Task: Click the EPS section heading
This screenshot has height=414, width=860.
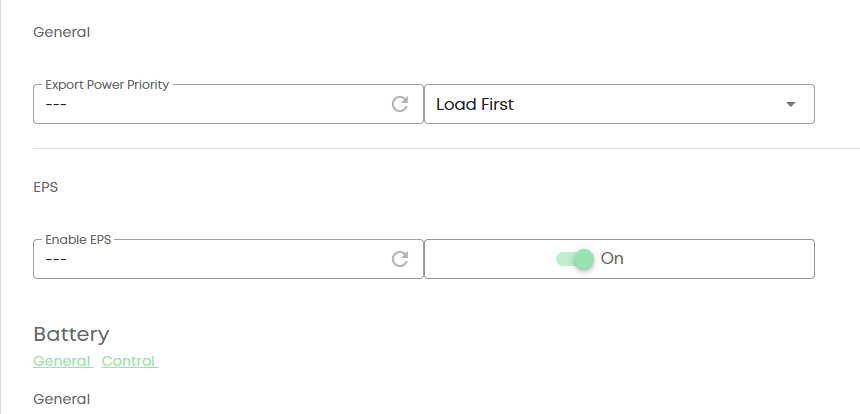Action: click(x=47, y=186)
